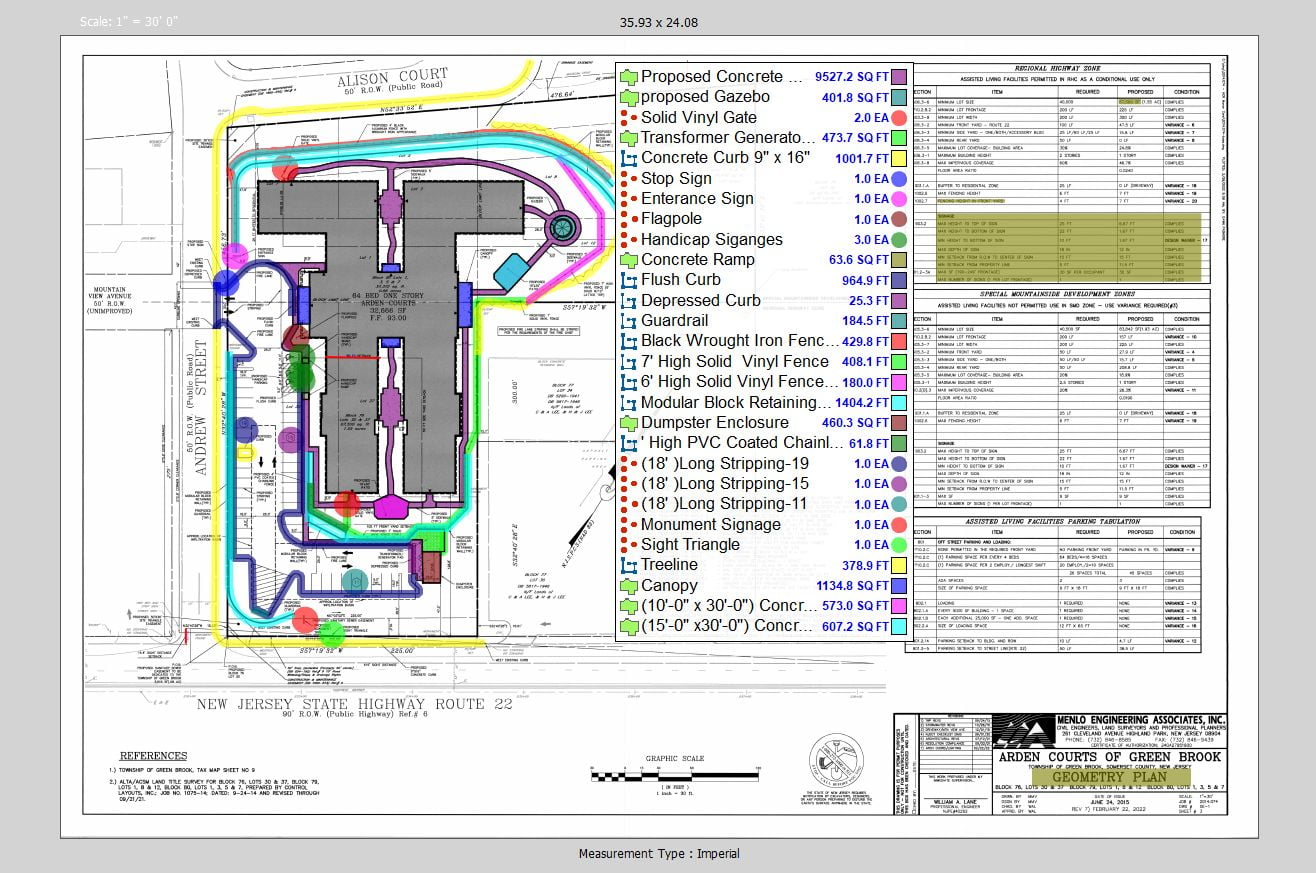Click the count icon next to Flagpole
The width and height of the screenshot is (1316, 873).
627,219
